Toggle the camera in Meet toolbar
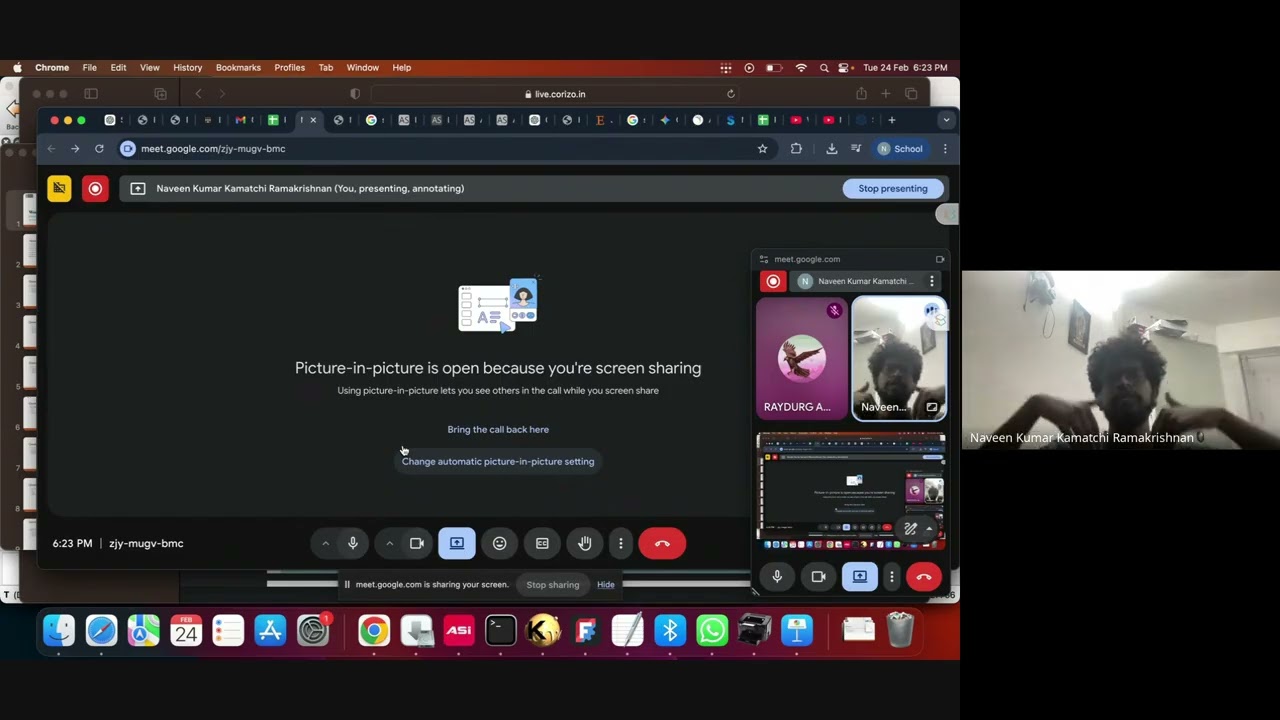1280x720 pixels. (417, 543)
